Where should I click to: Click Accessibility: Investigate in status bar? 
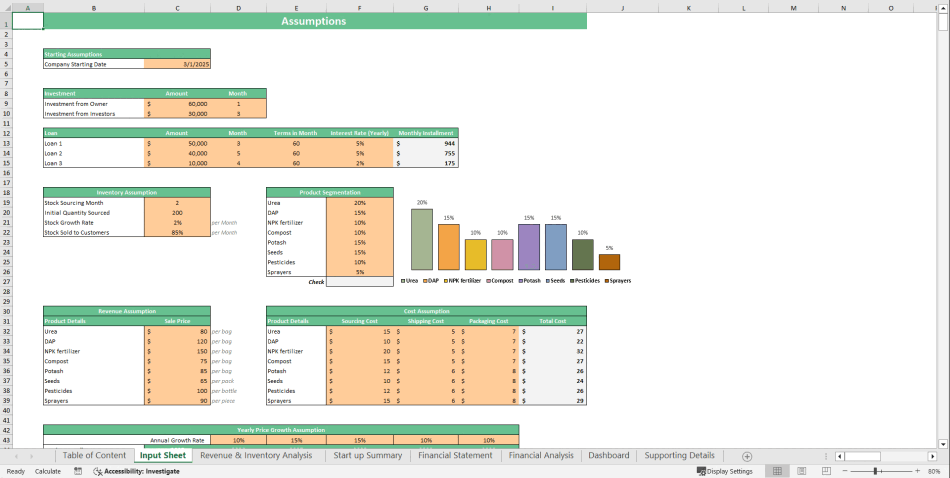pyautogui.click(x=136, y=471)
